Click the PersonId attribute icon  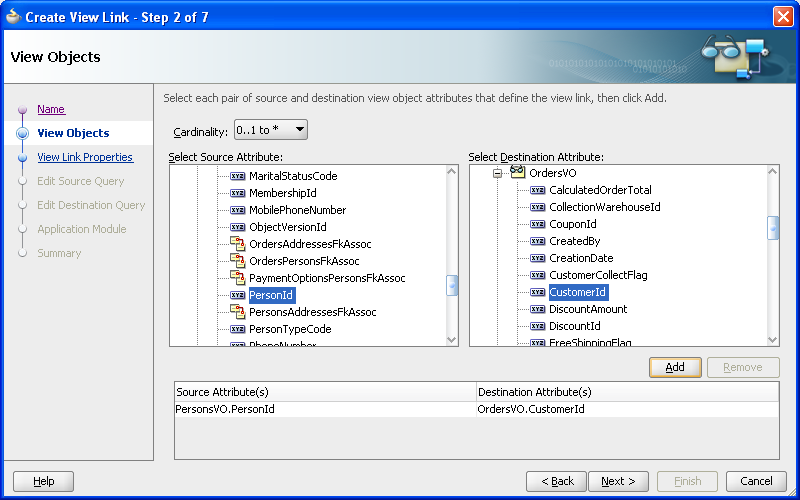click(x=237, y=295)
